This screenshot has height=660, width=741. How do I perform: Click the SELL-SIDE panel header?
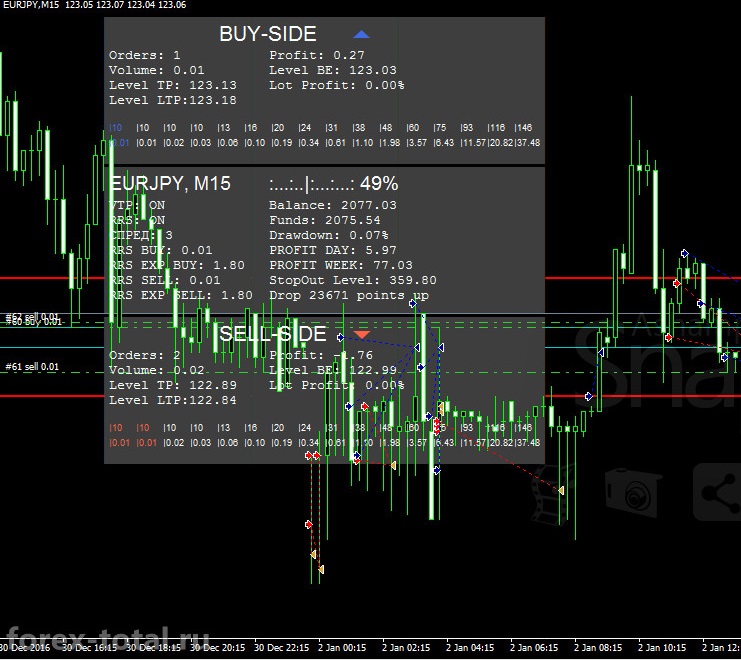pyautogui.click(x=273, y=334)
